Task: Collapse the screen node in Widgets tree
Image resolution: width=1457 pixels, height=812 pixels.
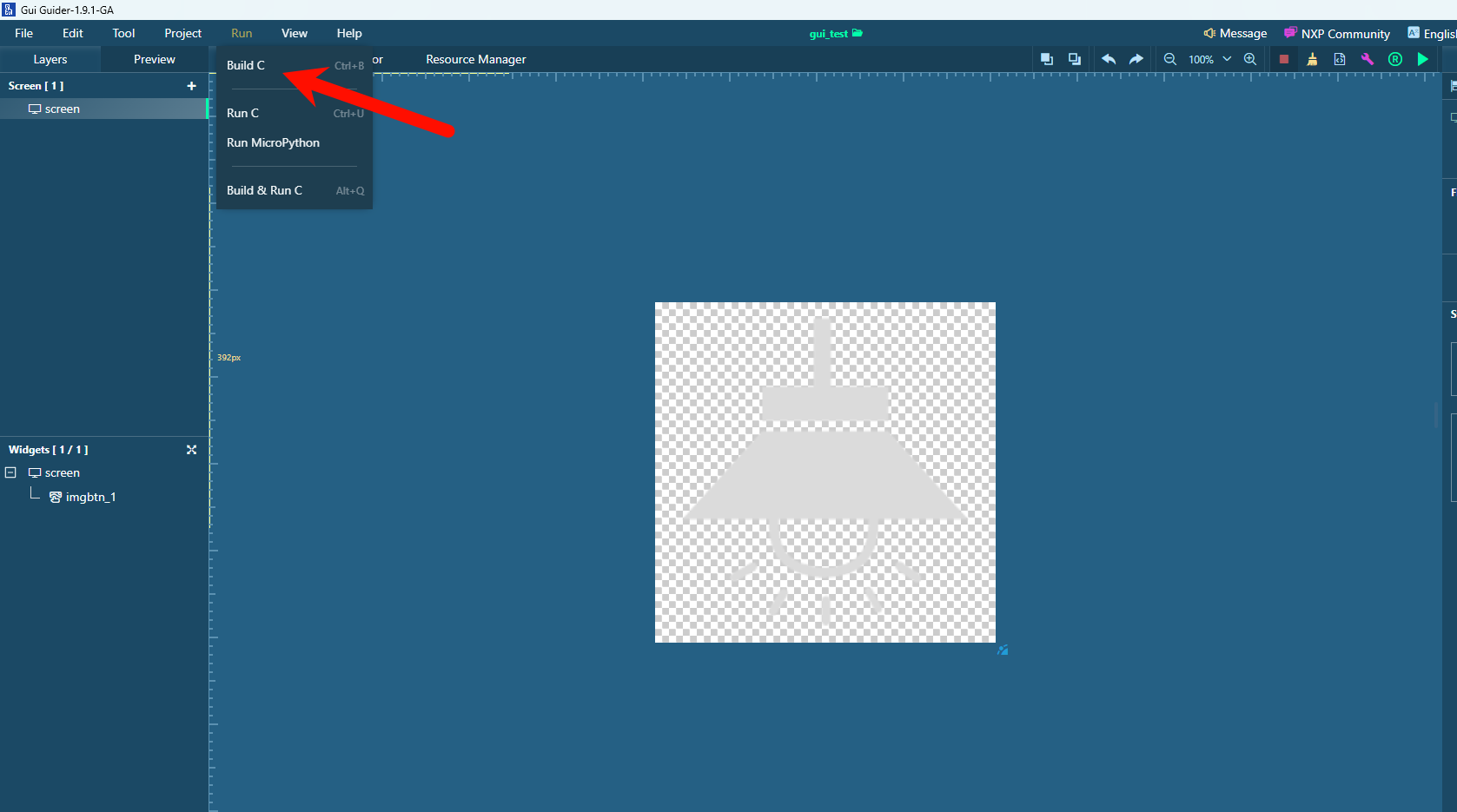Action: pyautogui.click(x=11, y=472)
